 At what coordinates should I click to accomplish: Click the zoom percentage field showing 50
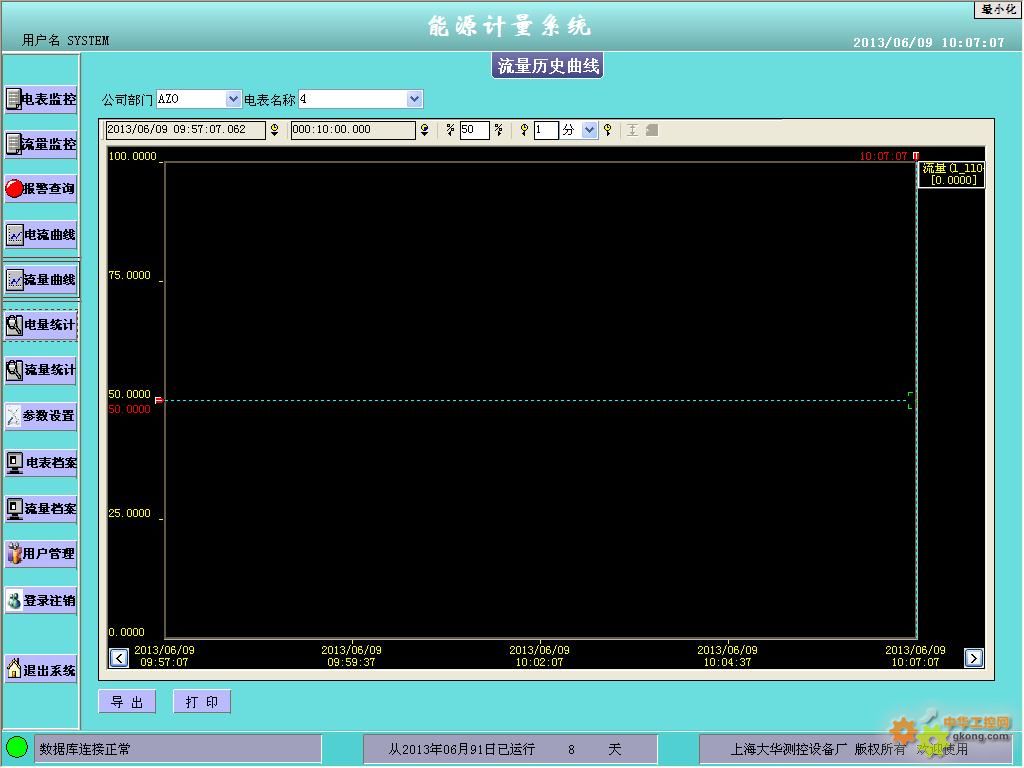[x=473, y=130]
